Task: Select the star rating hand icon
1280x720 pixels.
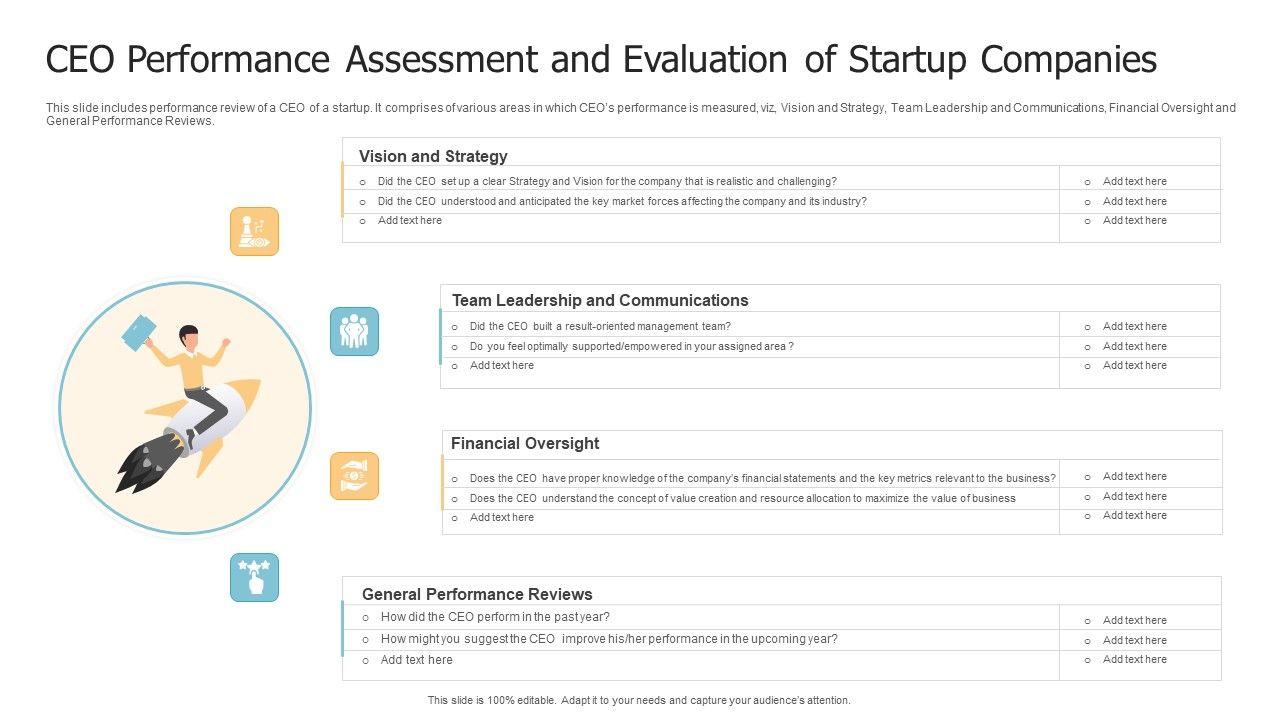Action: point(254,578)
